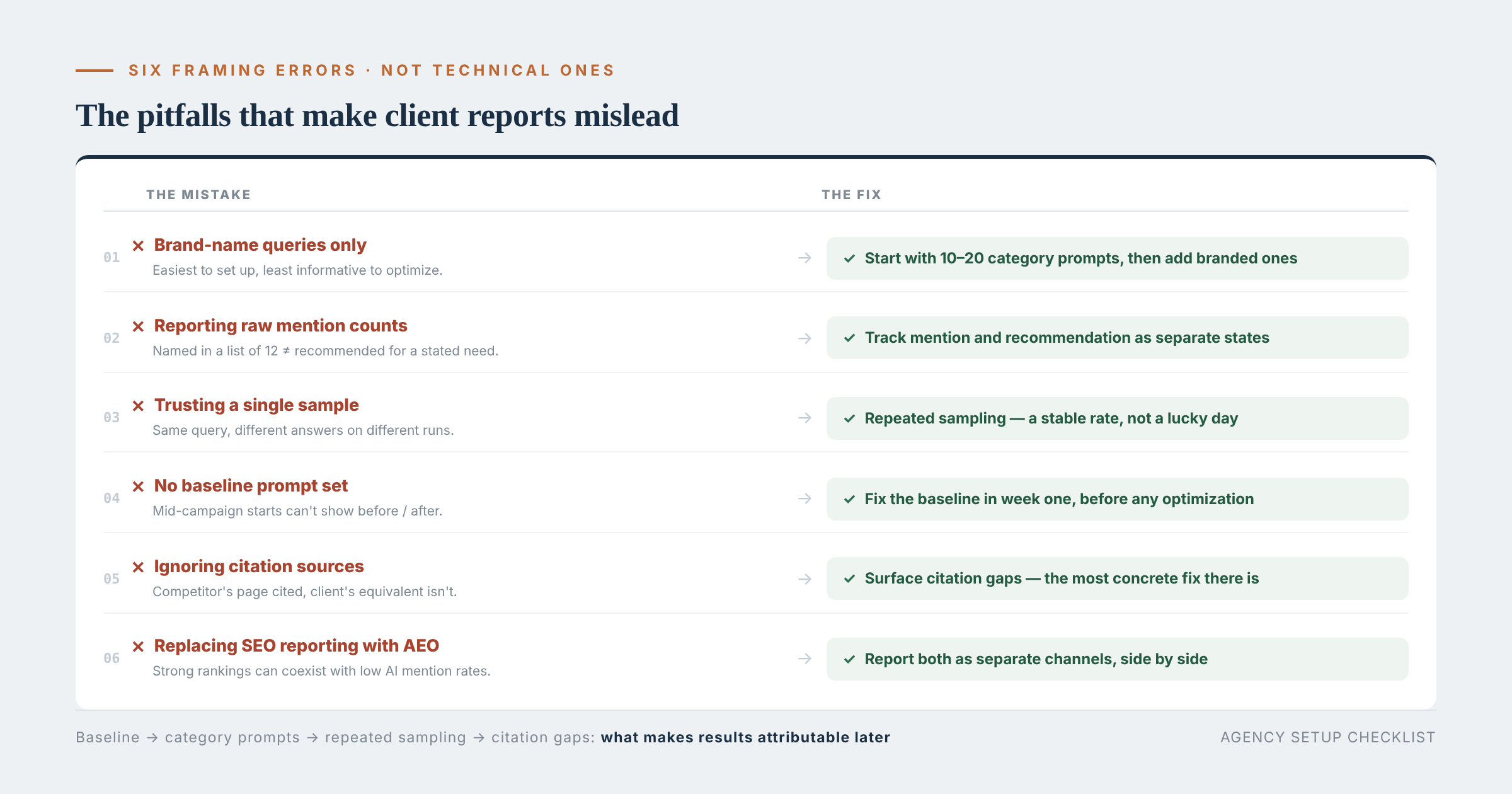Click the SIX FRAMING ERRORS eyebrow text
The width and height of the screenshot is (1512, 794).
pyautogui.click(x=372, y=70)
